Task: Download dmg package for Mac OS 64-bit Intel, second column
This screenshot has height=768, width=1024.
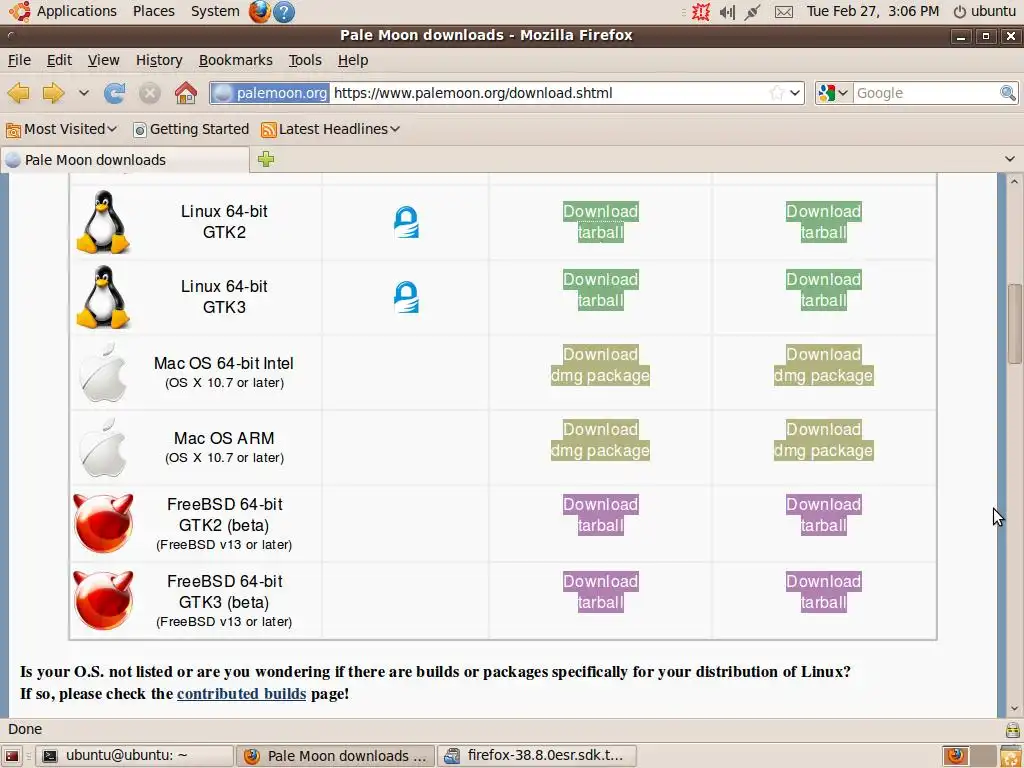Action: point(824,365)
